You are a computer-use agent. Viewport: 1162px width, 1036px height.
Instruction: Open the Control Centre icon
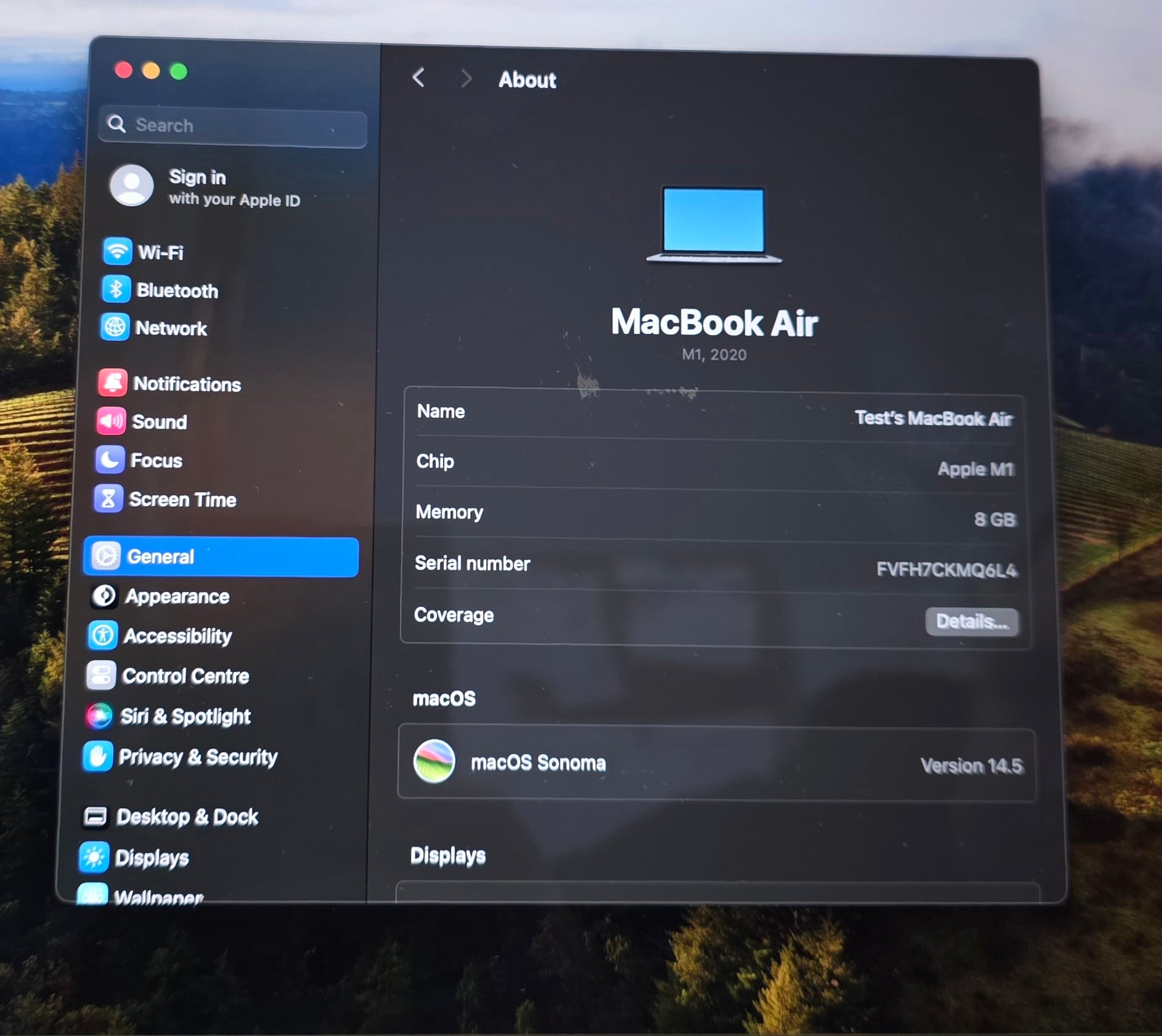coord(101,675)
